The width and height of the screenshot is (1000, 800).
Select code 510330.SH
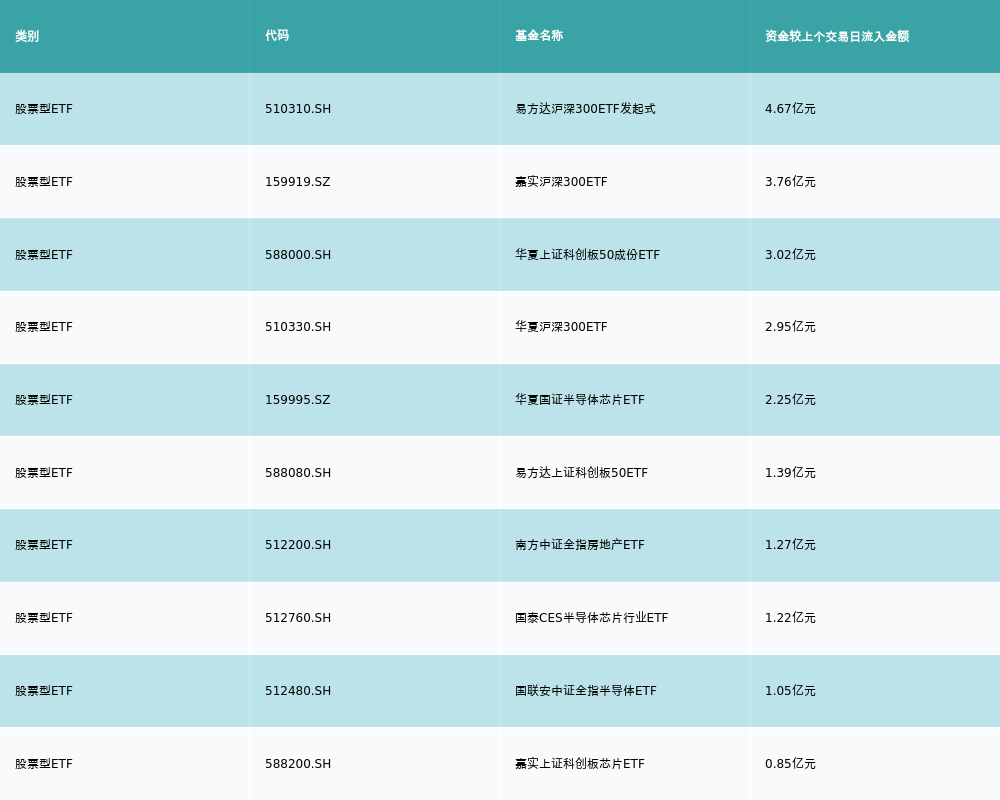click(x=298, y=327)
